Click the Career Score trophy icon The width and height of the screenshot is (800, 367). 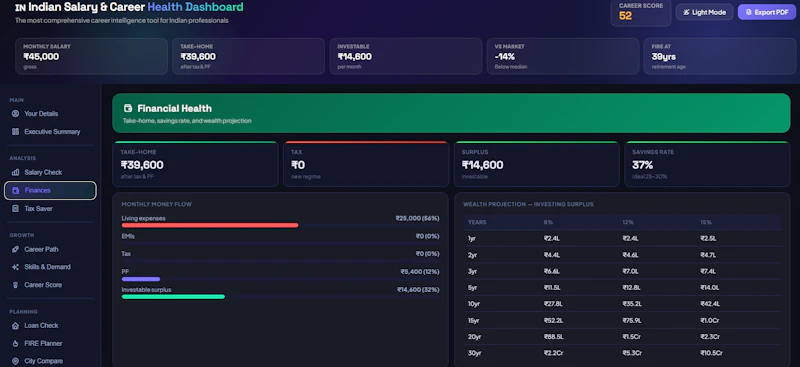[15, 285]
